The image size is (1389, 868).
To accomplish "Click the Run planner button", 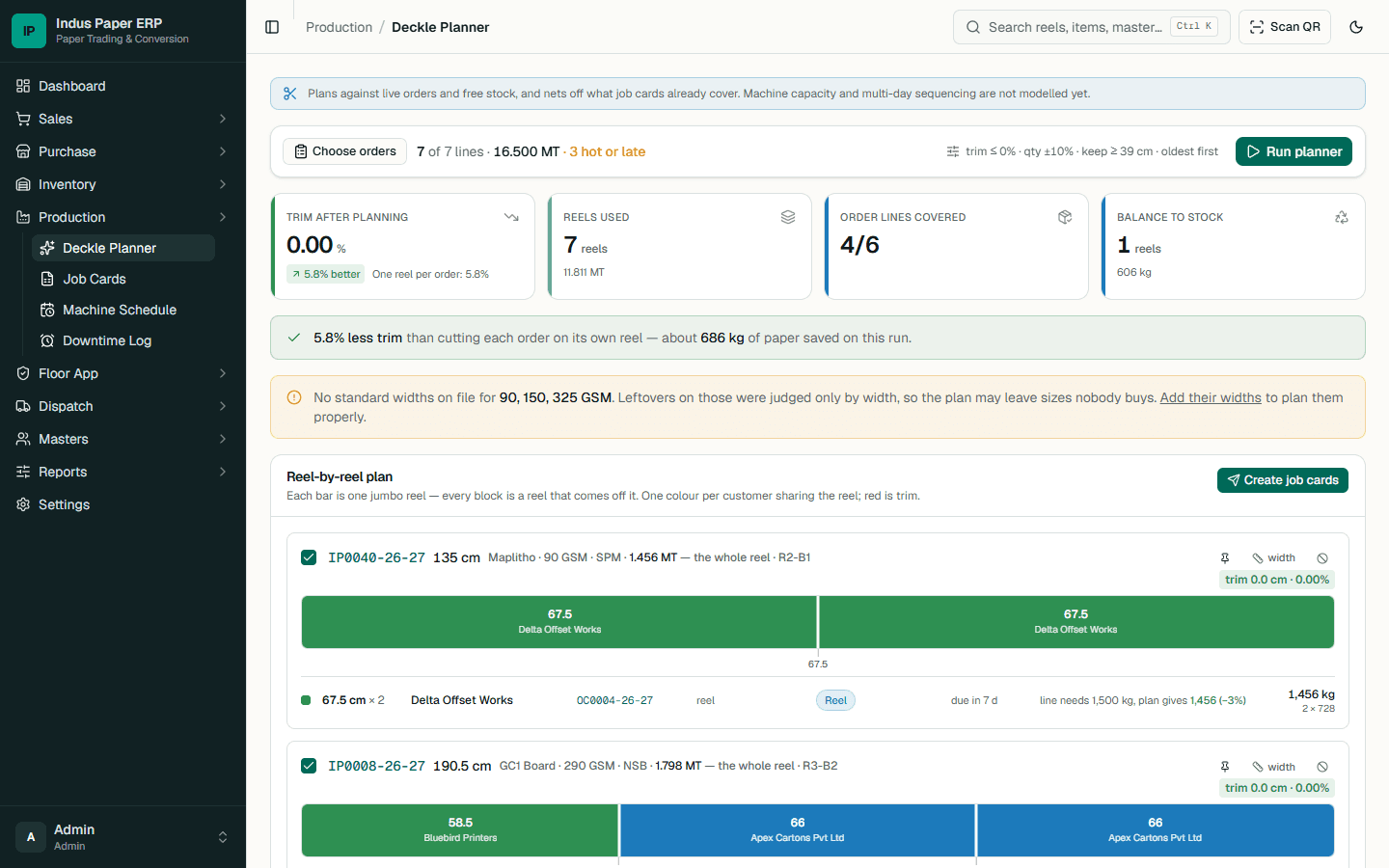I will [1294, 151].
